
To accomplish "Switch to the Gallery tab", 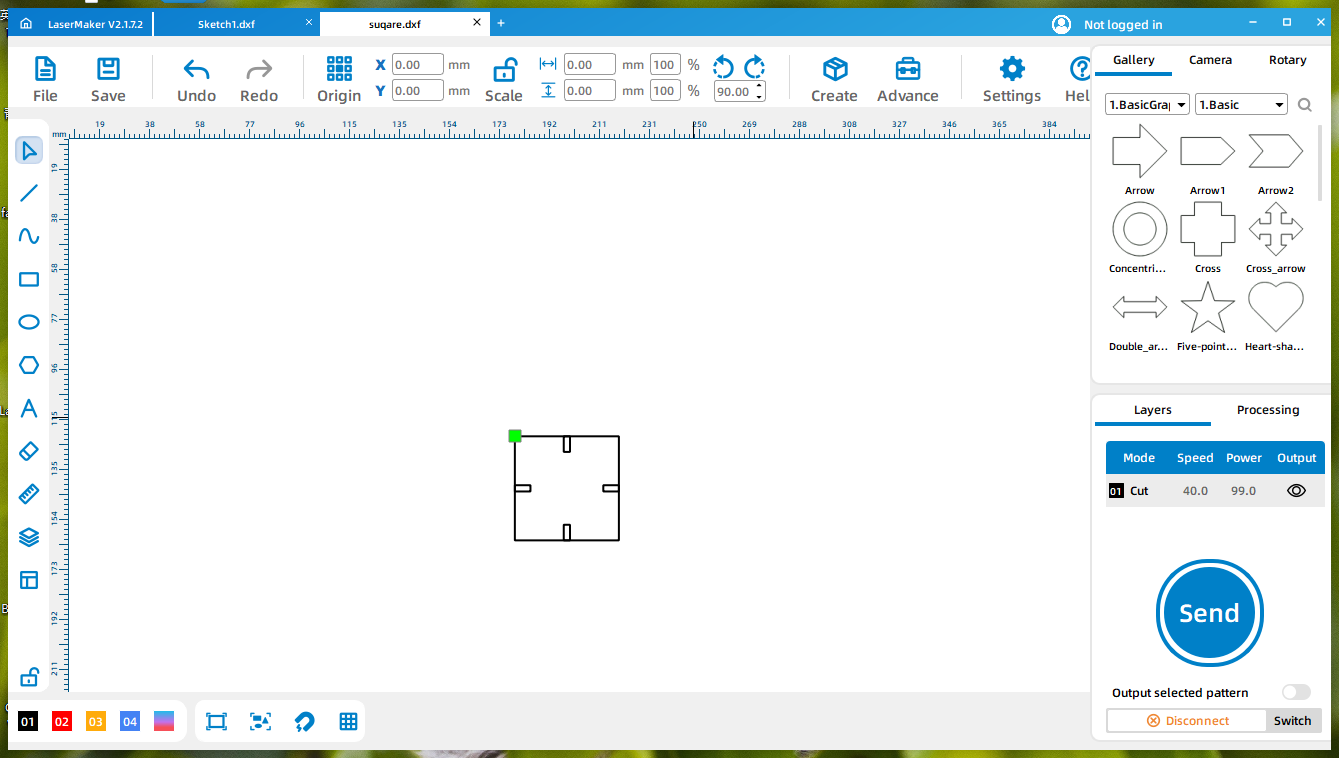I will click(1134, 60).
